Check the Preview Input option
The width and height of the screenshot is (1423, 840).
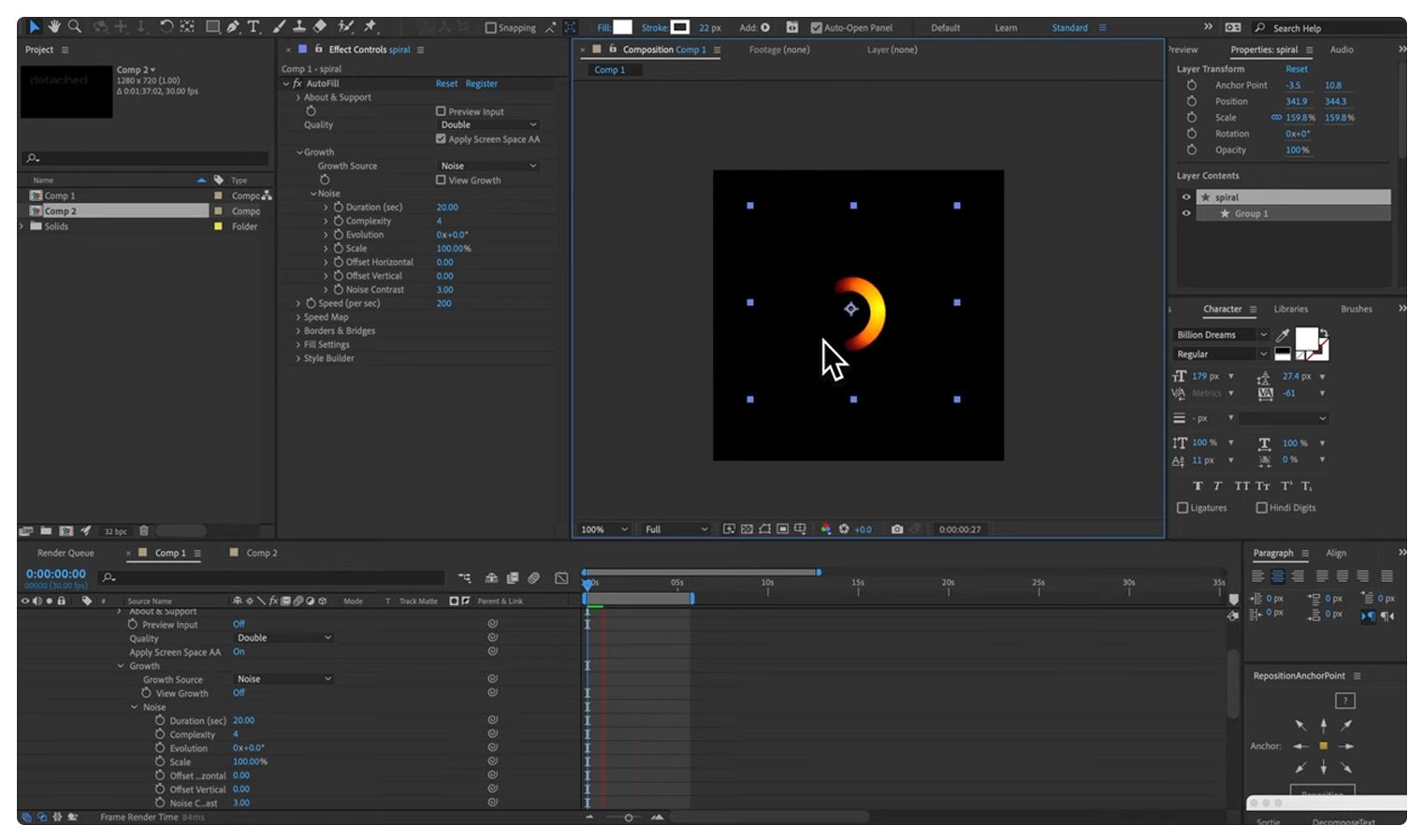pos(441,111)
